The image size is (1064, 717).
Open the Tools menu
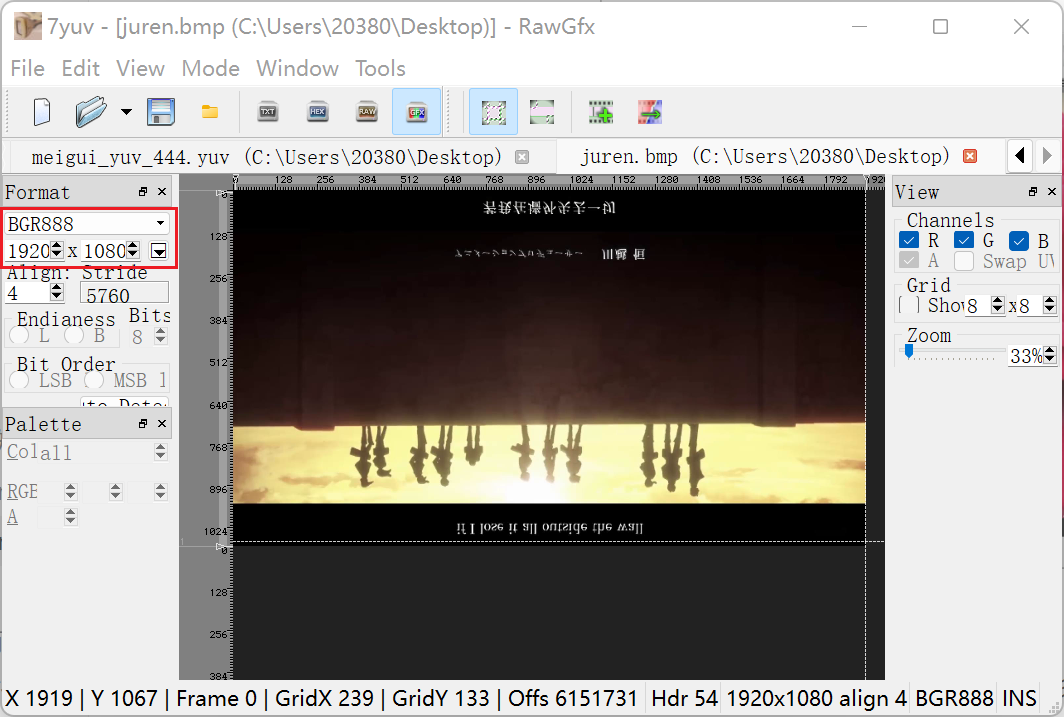[380, 68]
